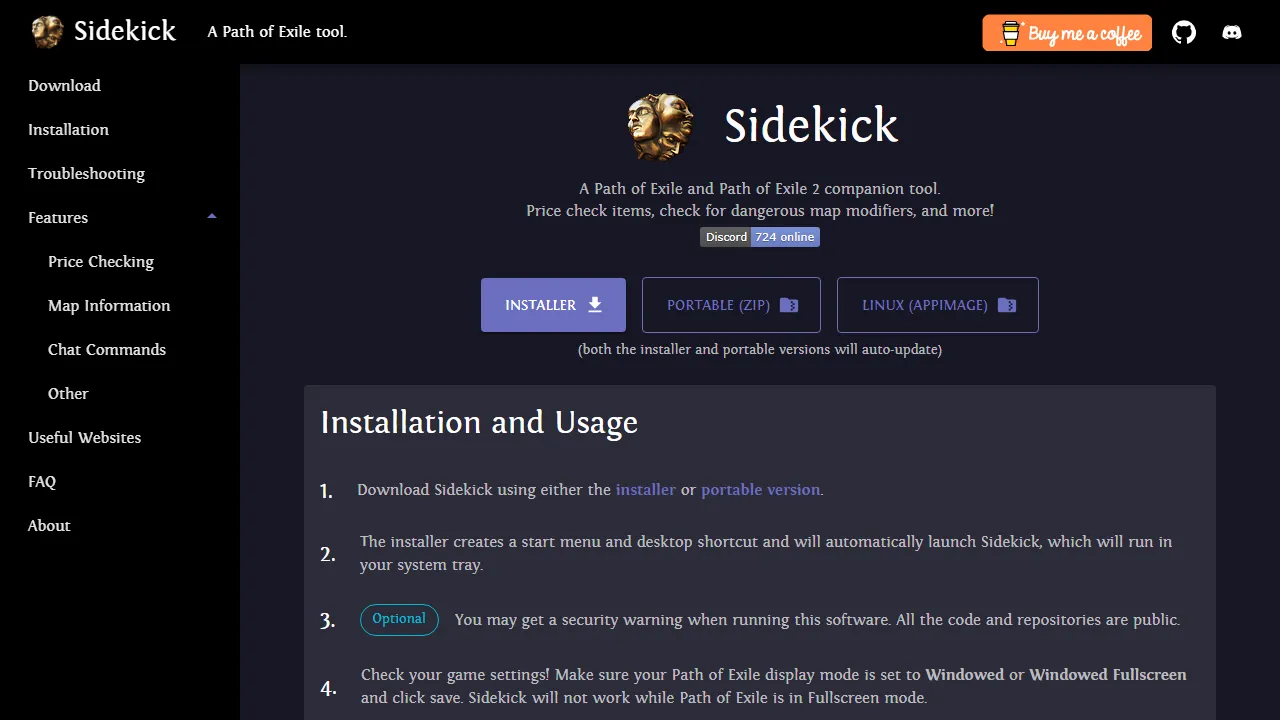Select the Price Checking sidebar entry
The image size is (1280, 720).
point(100,261)
